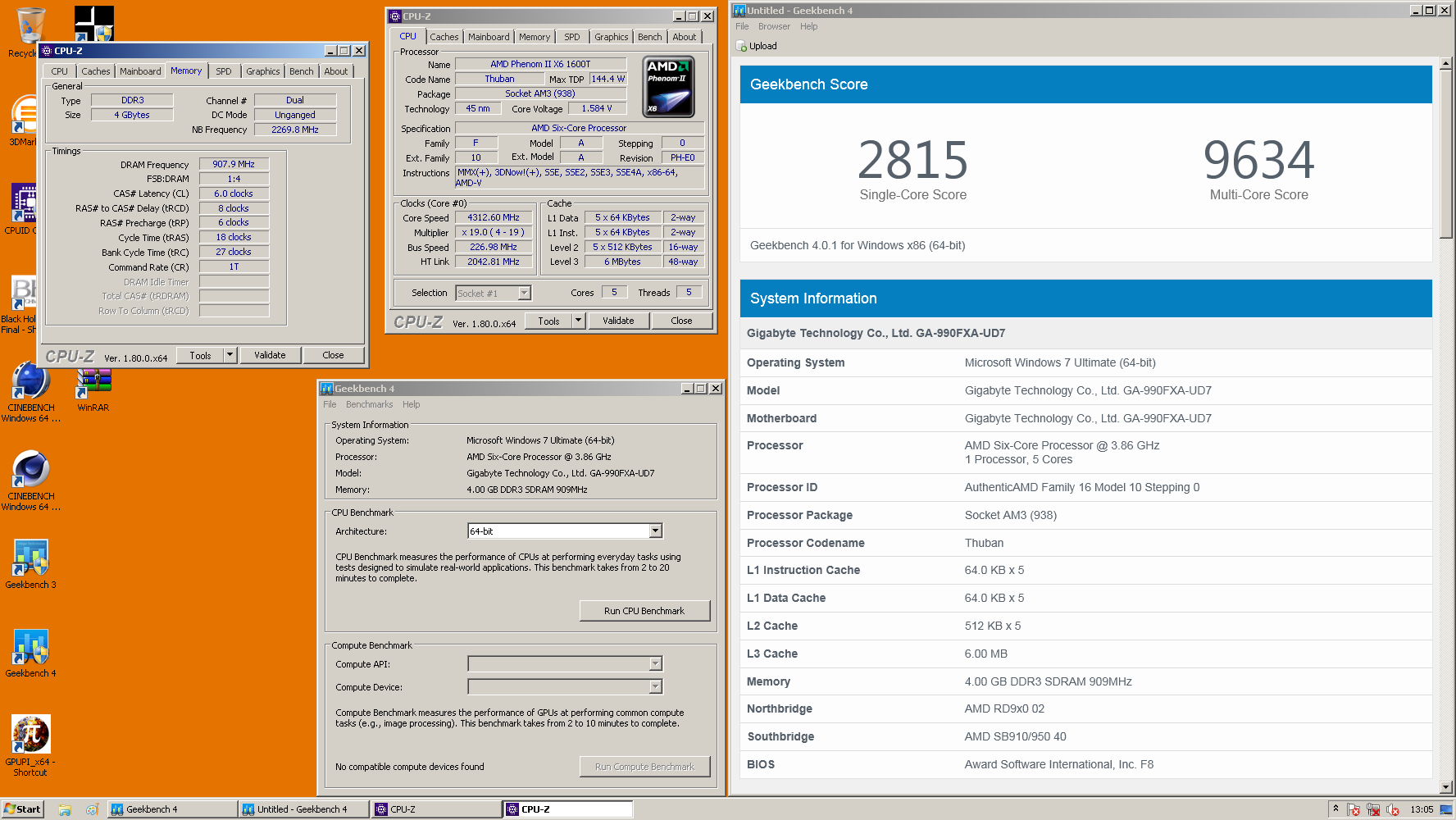Click the DRAM Frequency 907.9 MHz value
Viewport: 1456px width, 820px height.
(234, 164)
